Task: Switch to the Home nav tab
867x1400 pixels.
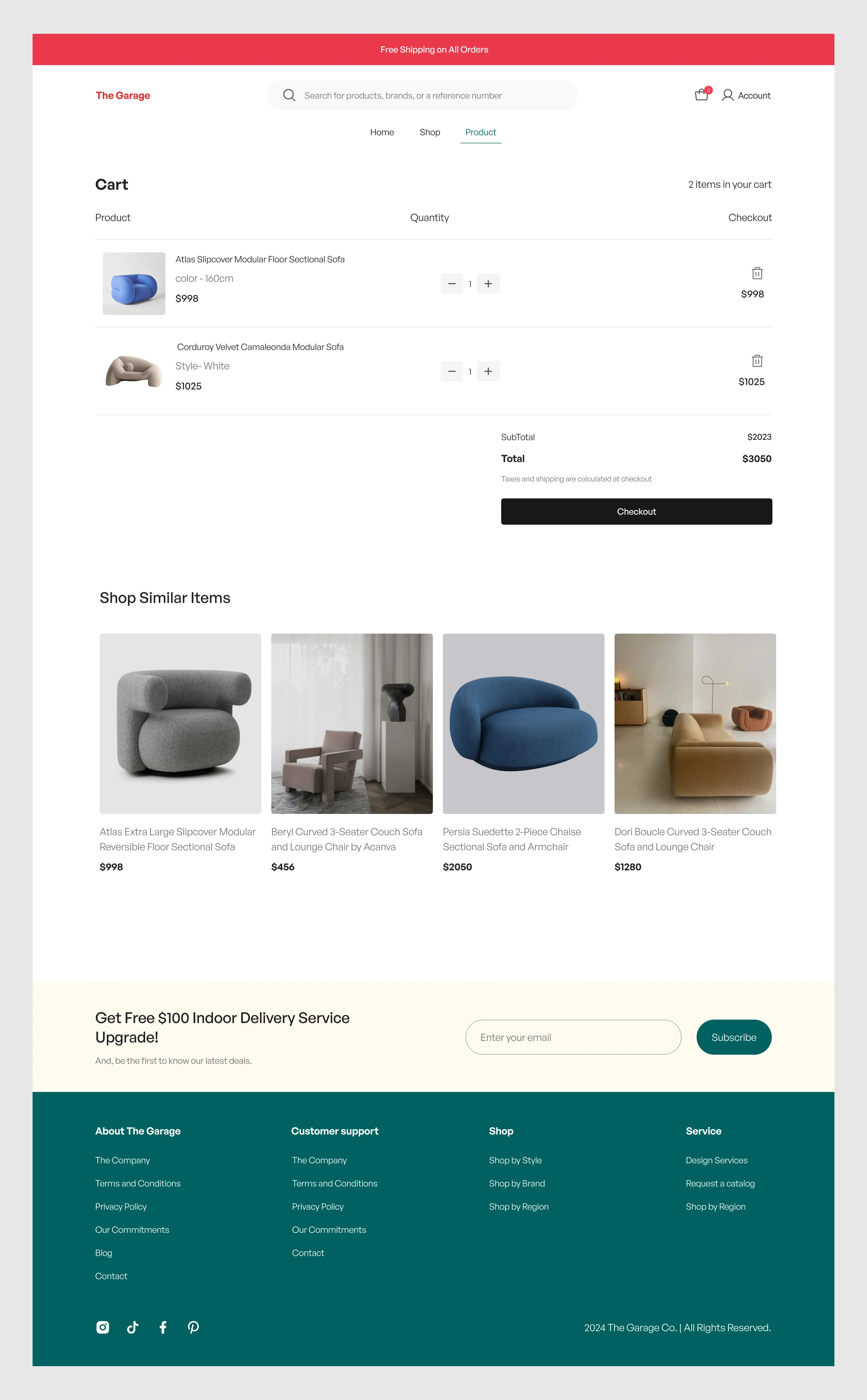Action: point(382,132)
